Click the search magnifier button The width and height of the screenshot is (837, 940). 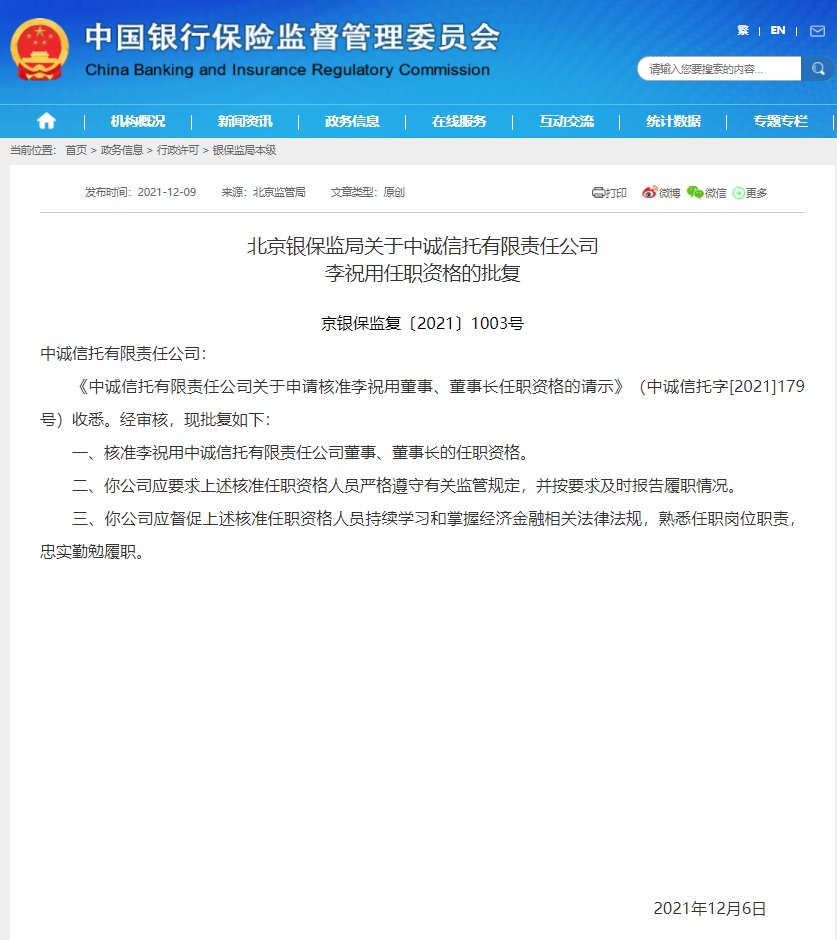pyautogui.click(x=818, y=68)
